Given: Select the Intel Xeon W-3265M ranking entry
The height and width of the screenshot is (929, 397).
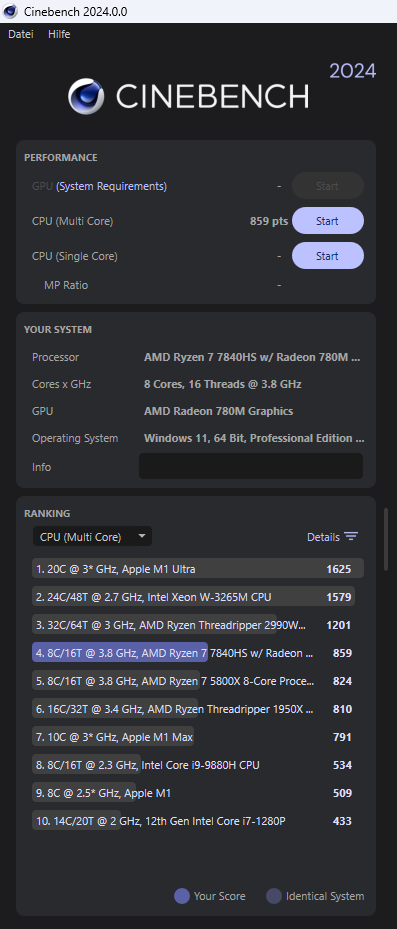Looking at the screenshot, I should [x=198, y=597].
